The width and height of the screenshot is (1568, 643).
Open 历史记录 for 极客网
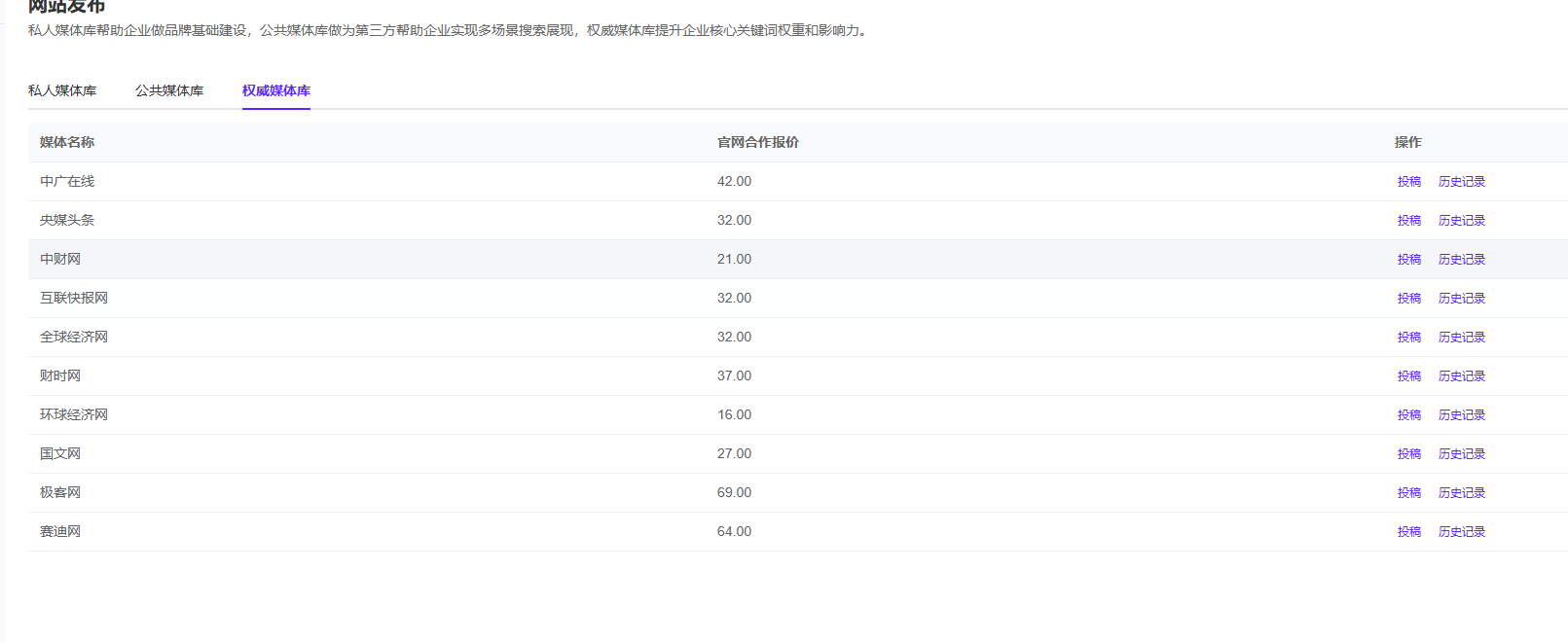coord(1462,493)
